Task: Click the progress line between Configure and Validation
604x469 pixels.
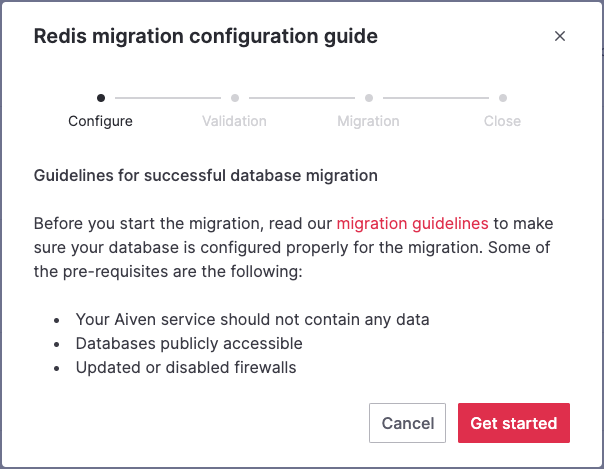Action: (x=167, y=98)
